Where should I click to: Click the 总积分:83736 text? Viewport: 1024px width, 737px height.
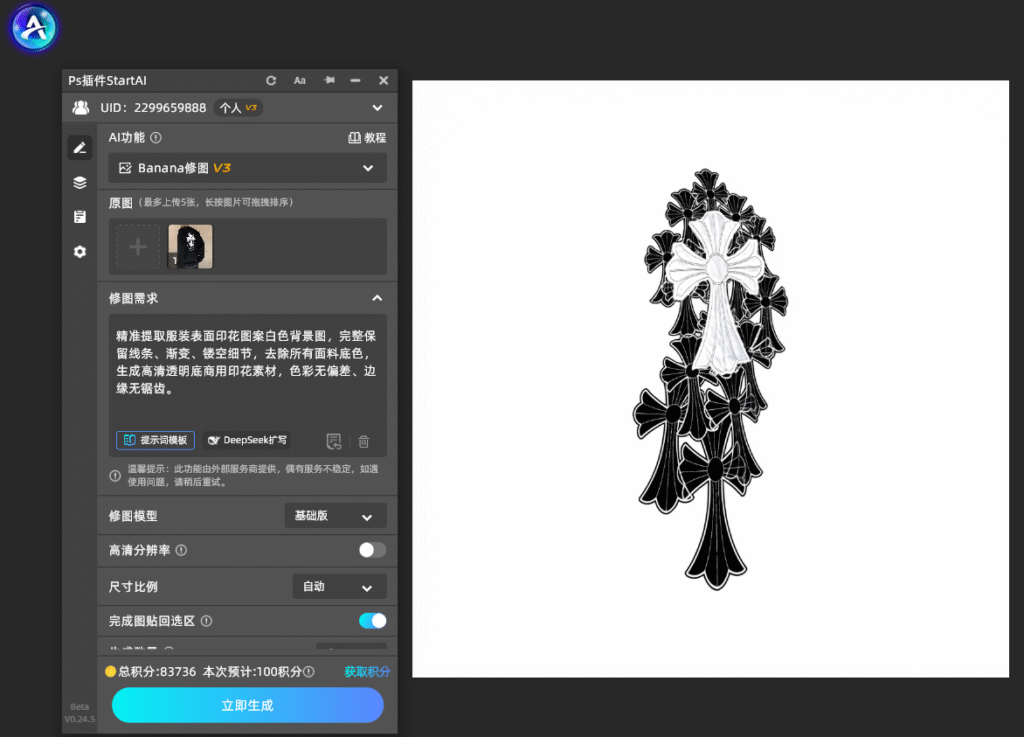(x=157, y=671)
